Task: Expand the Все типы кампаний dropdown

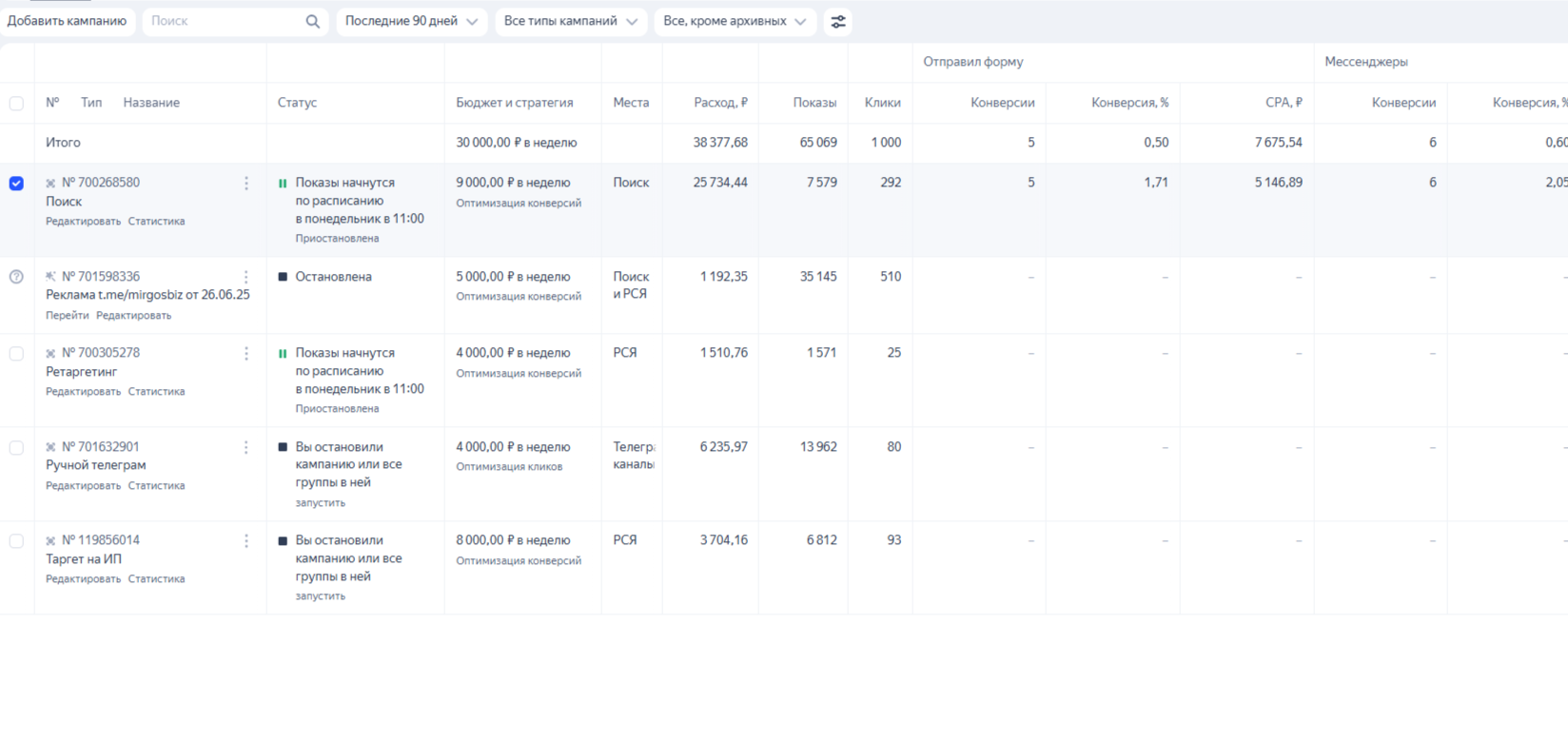Action: (571, 21)
